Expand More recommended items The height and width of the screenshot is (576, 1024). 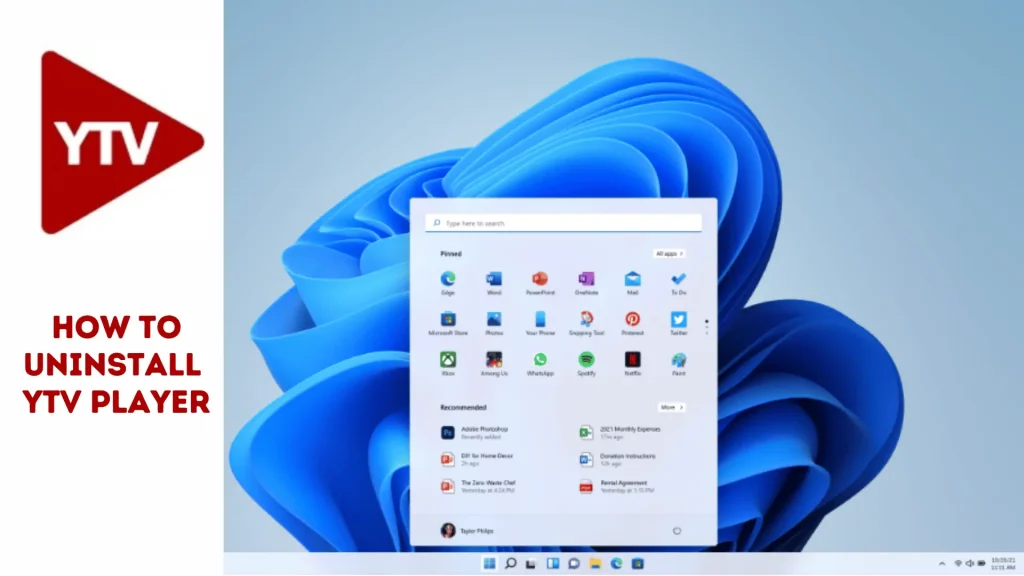(x=671, y=408)
